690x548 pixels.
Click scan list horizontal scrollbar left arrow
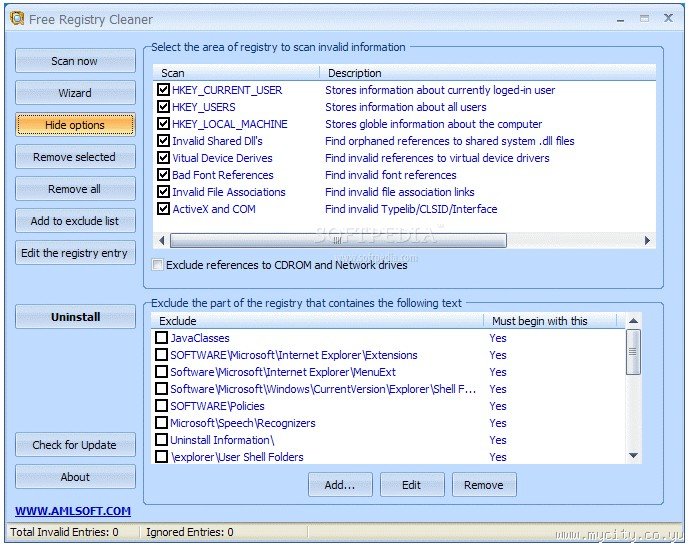coord(161,240)
